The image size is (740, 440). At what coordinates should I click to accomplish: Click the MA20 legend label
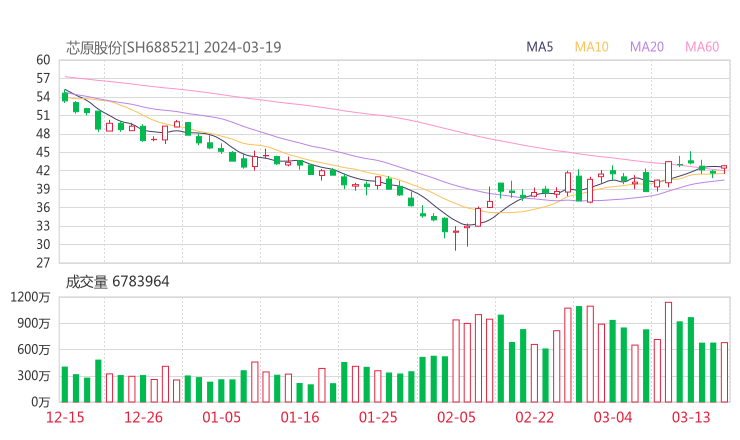tap(647, 47)
